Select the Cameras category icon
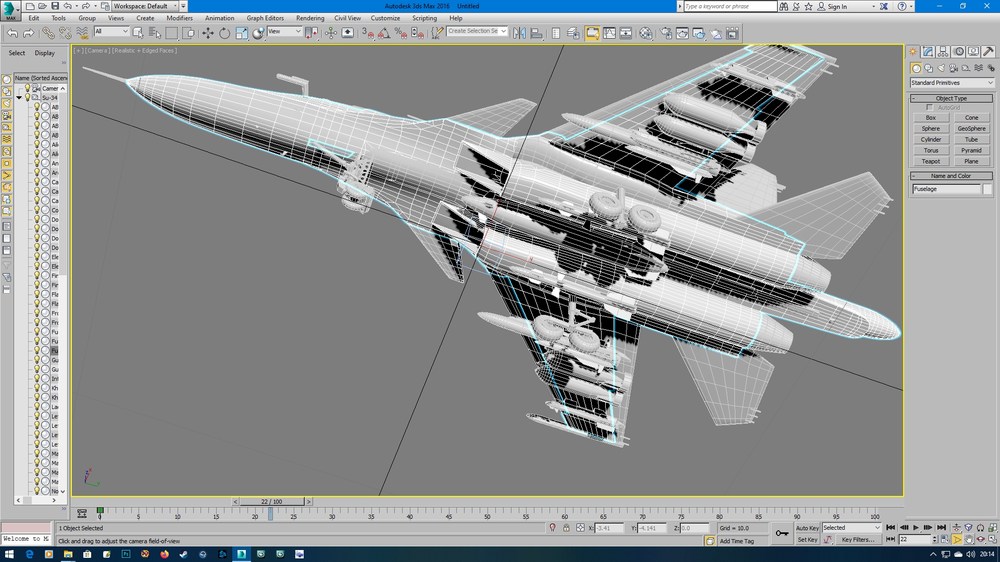This screenshot has height=562, width=1000. tap(953, 68)
